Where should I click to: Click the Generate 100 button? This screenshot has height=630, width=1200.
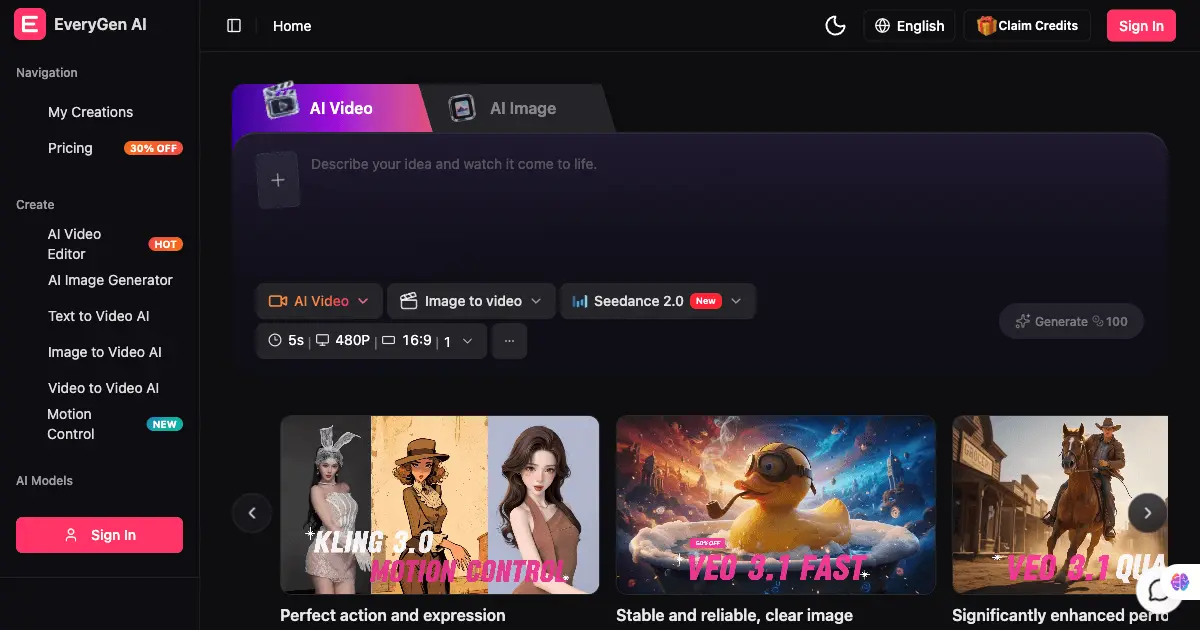tap(1071, 321)
